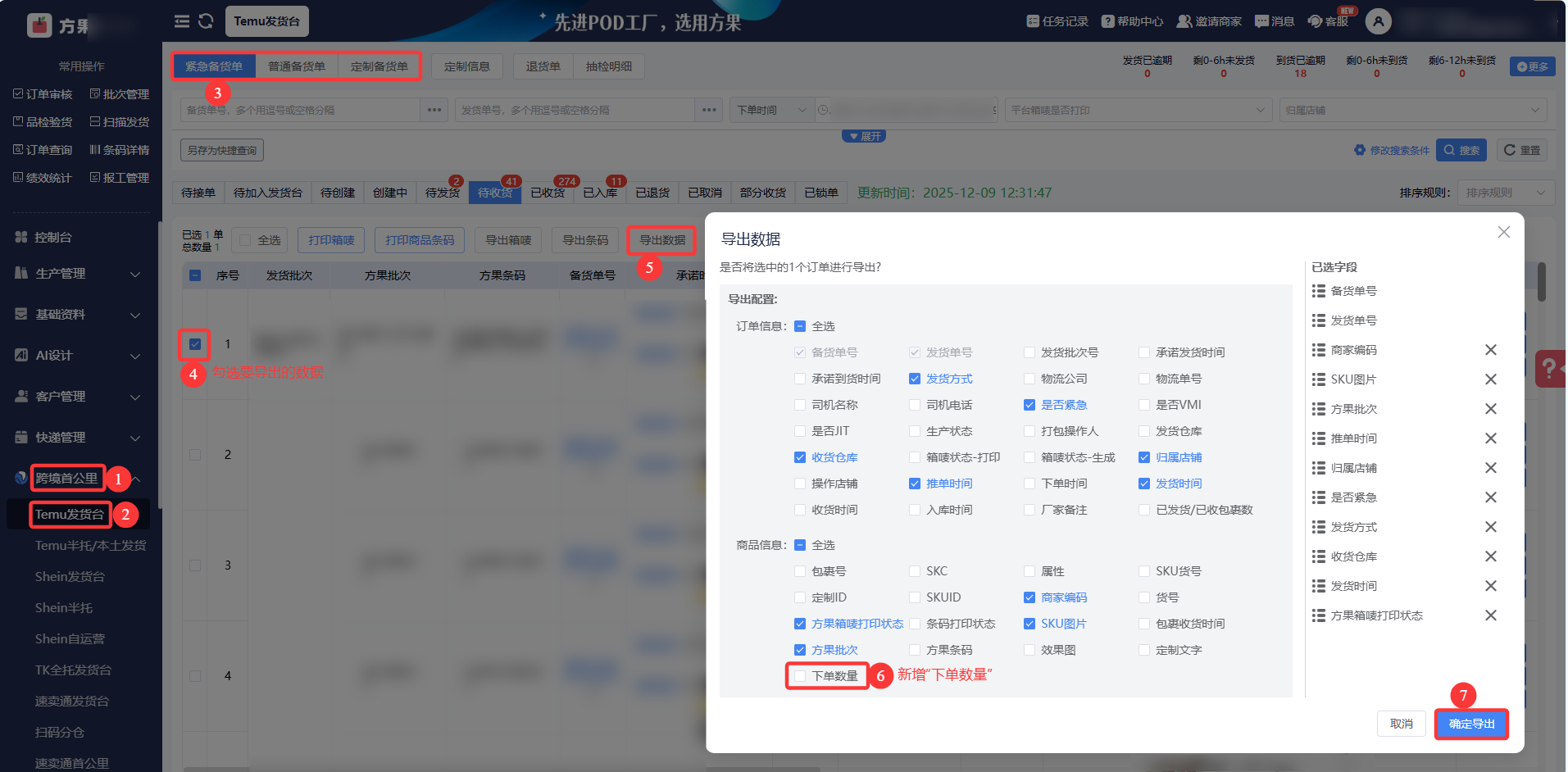Expand the 基础资料 sidebar menu

coord(79,314)
